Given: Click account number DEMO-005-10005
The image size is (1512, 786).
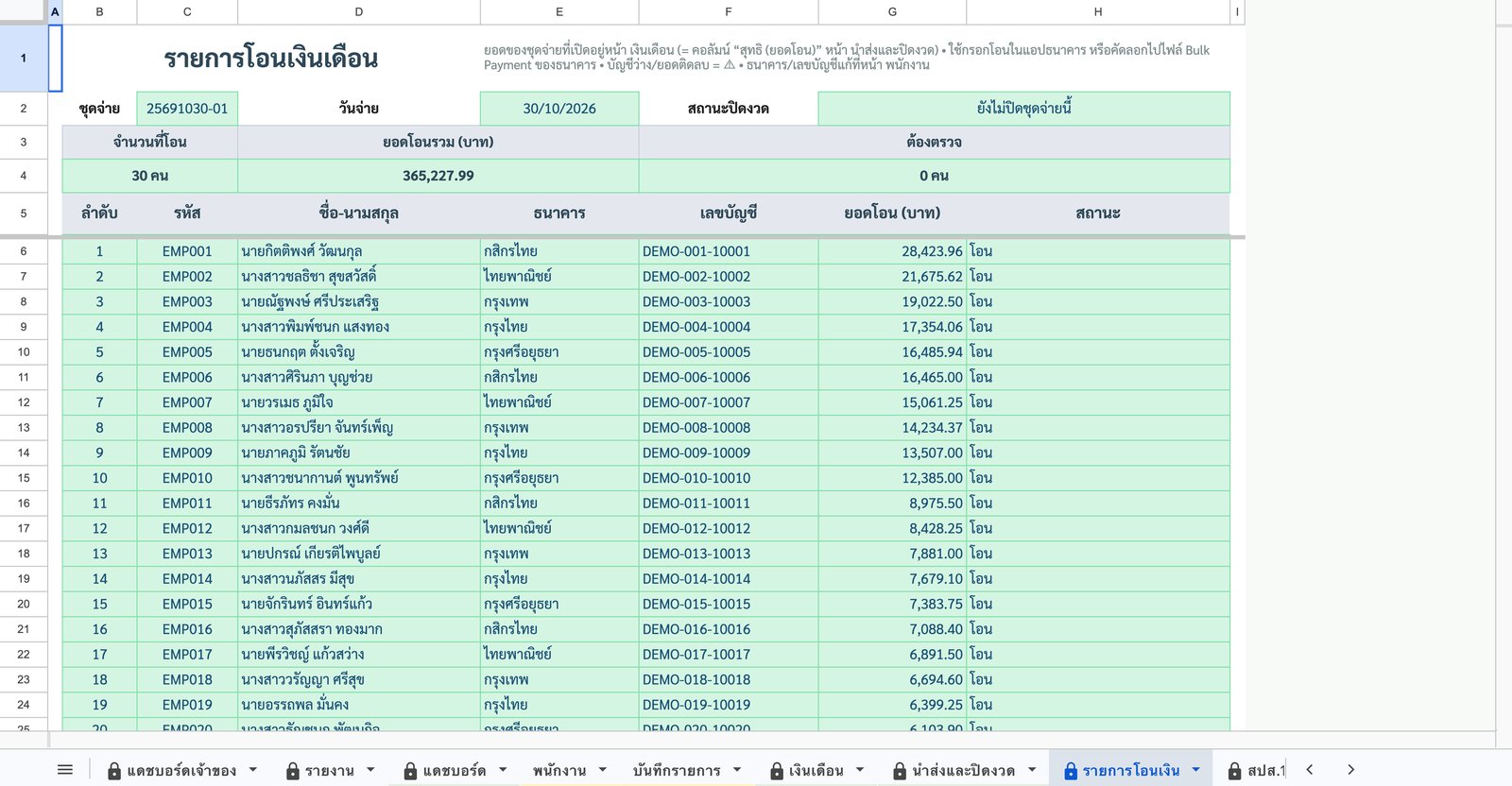Looking at the screenshot, I should coord(729,352).
